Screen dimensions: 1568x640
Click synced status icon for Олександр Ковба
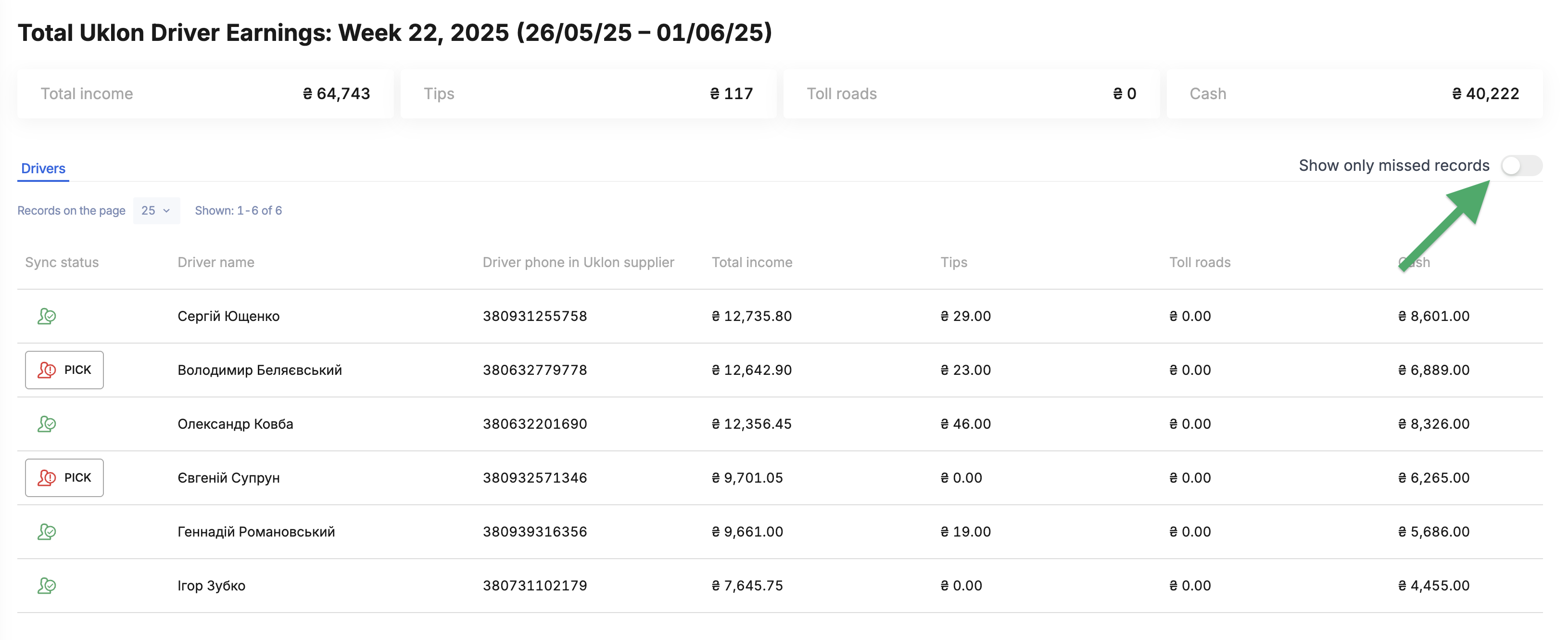tap(47, 424)
